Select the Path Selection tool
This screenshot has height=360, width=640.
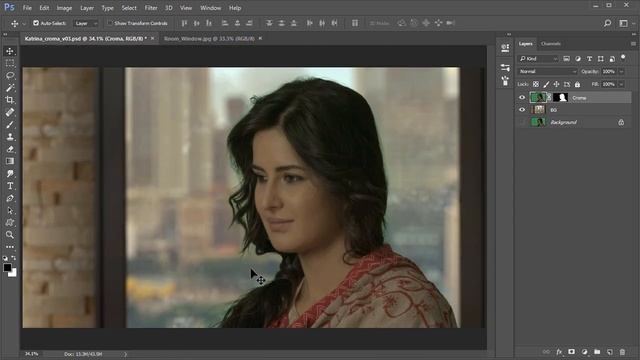(x=10, y=211)
